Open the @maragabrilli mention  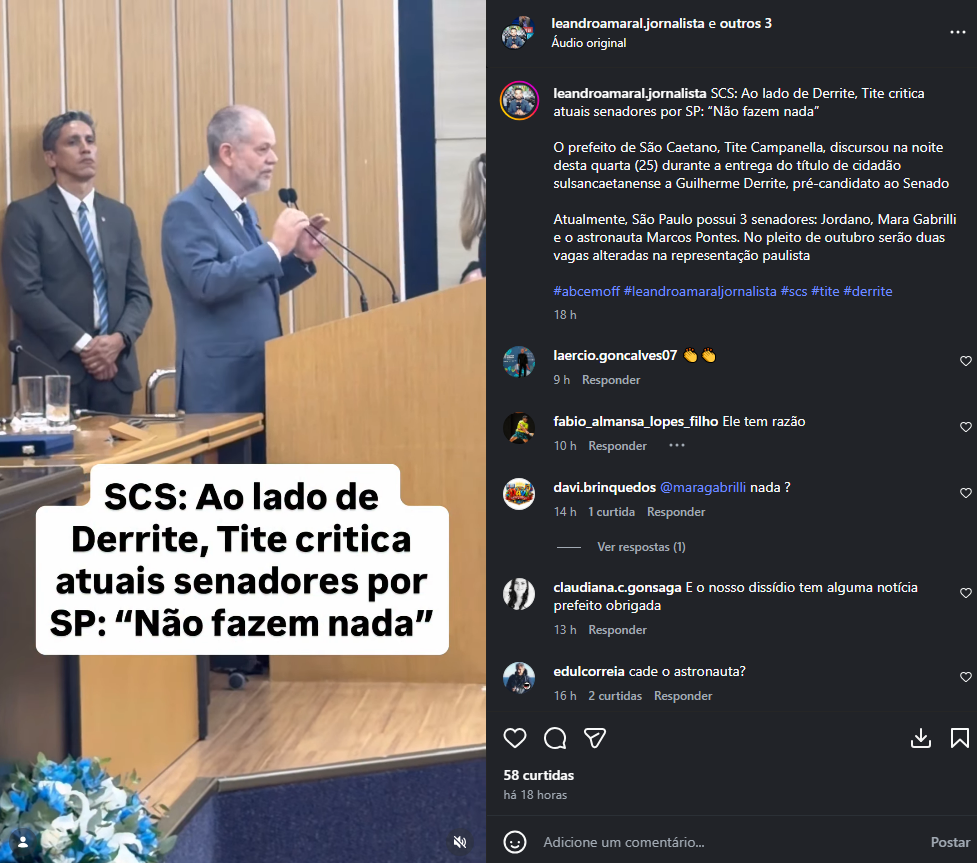pyautogui.click(x=702, y=487)
